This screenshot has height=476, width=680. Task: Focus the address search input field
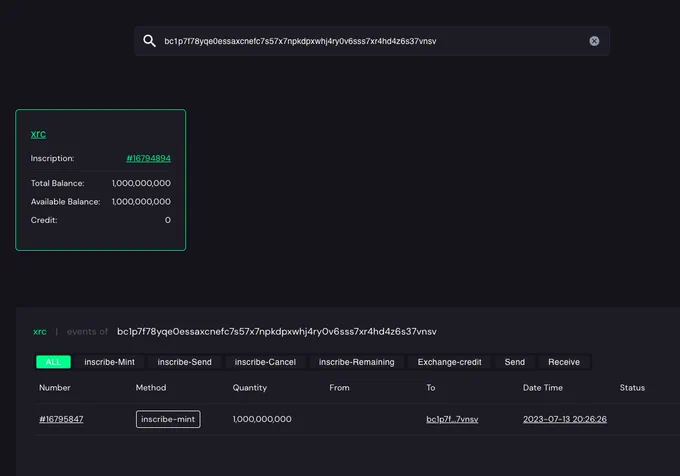(x=372, y=41)
